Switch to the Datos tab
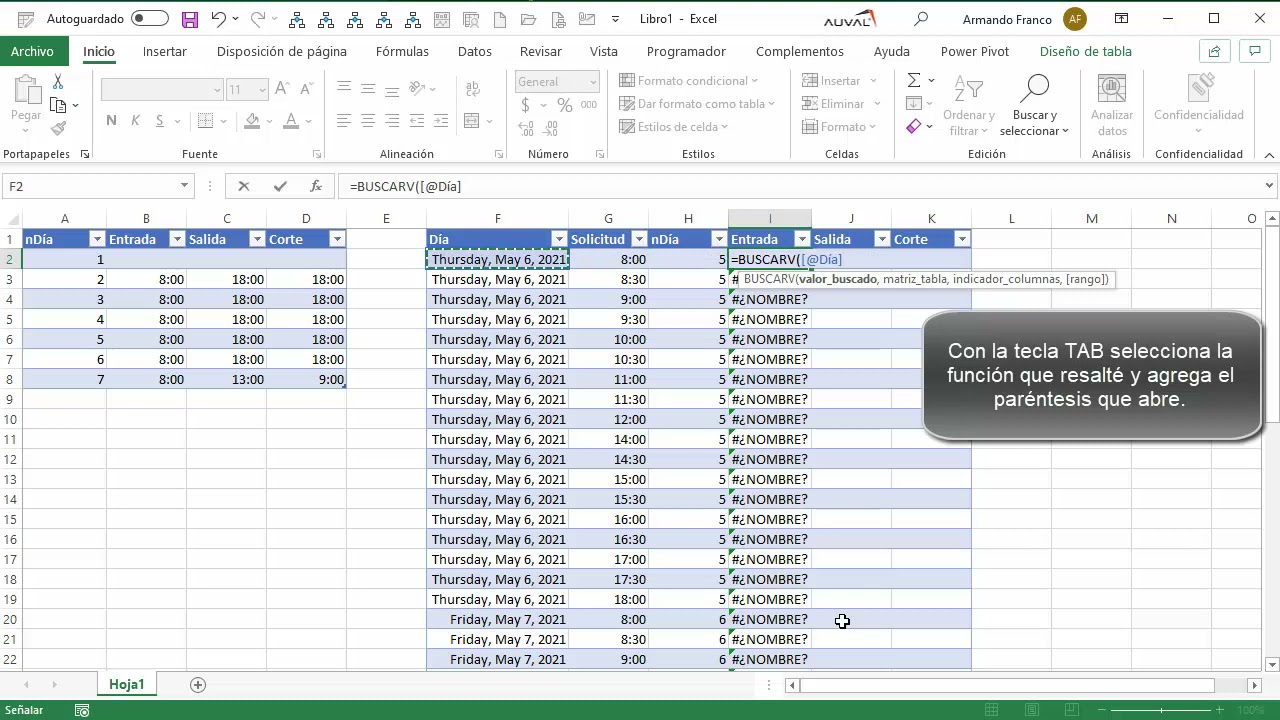Image resolution: width=1280 pixels, height=720 pixels. (x=474, y=52)
